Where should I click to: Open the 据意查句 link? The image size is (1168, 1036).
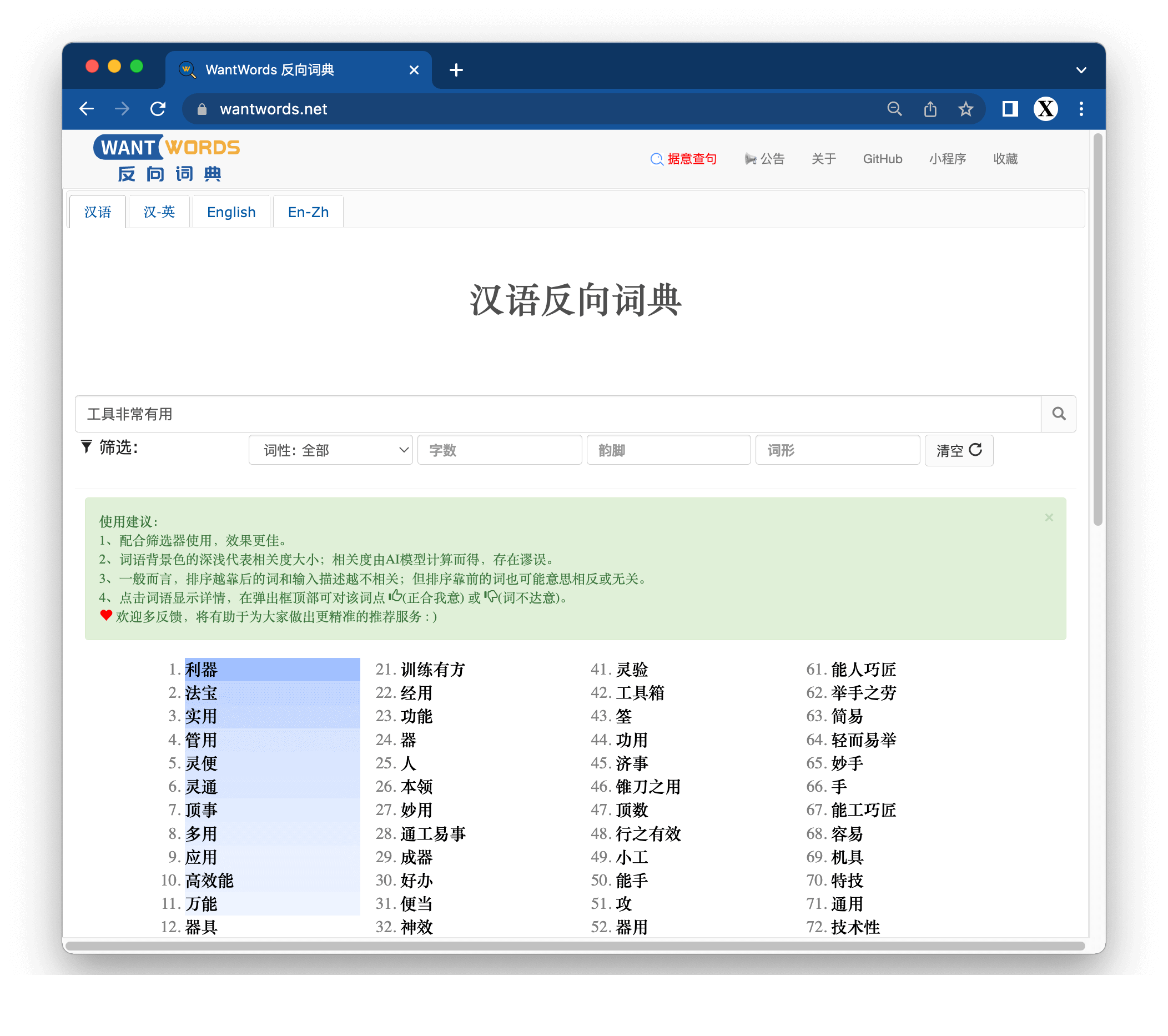(683, 159)
